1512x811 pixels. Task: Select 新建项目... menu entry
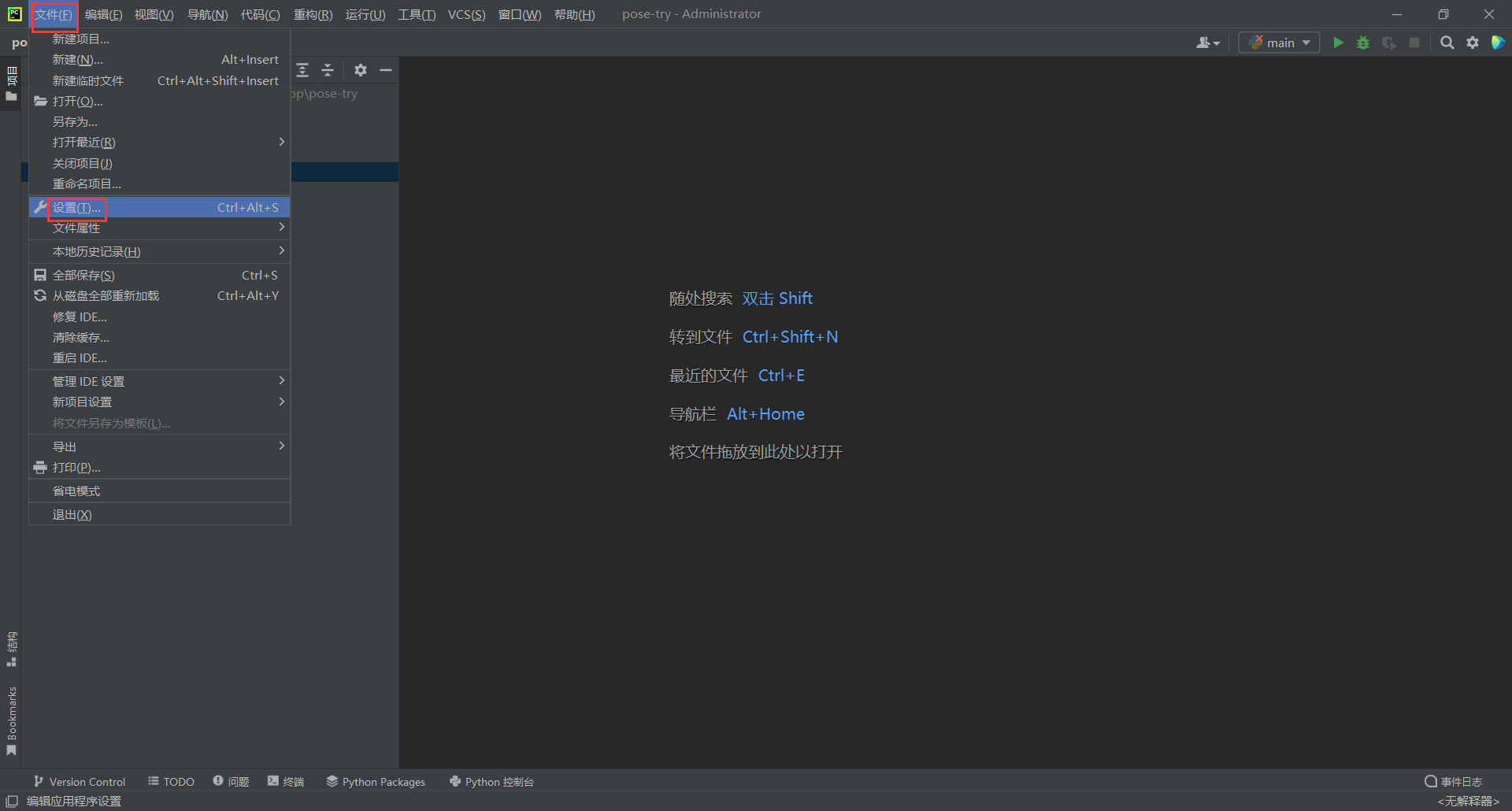[160, 39]
